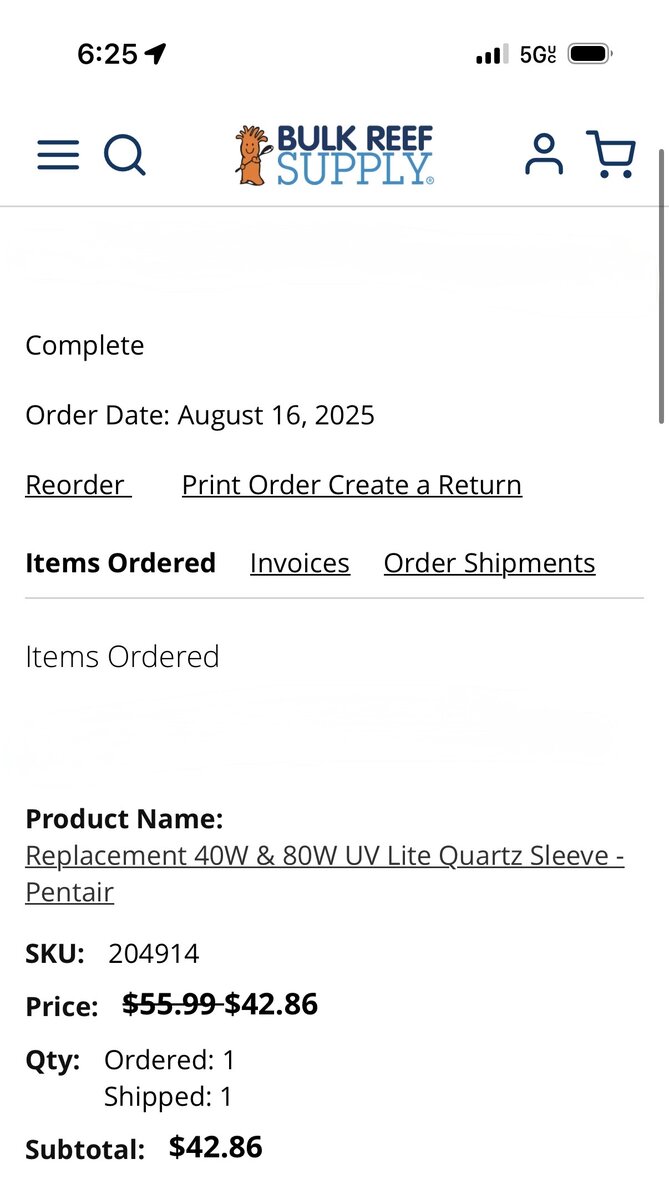
Task: Click the SKU number 204914
Action: click(154, 954)
